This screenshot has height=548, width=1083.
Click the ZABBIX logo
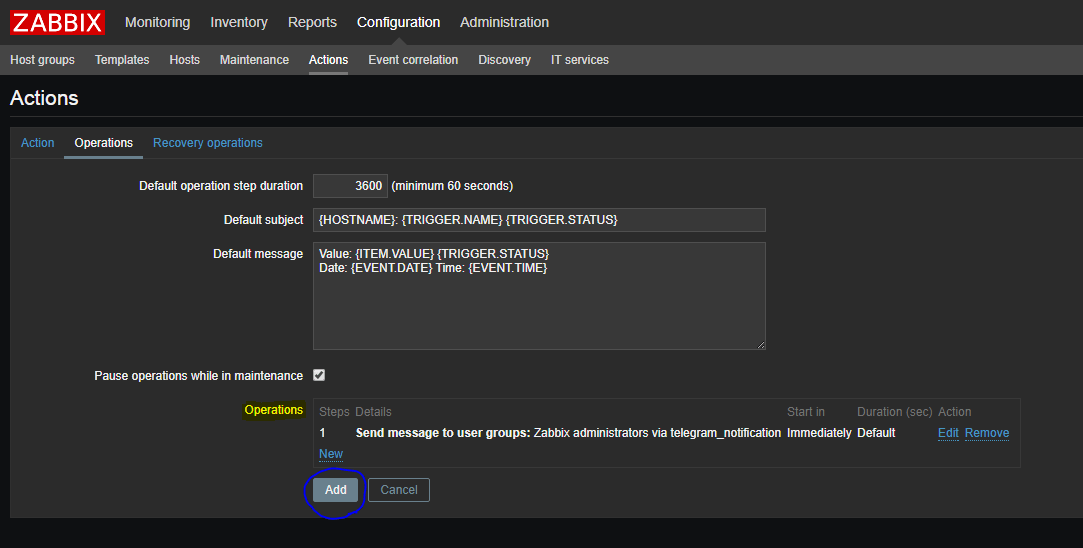coord(57,22)
